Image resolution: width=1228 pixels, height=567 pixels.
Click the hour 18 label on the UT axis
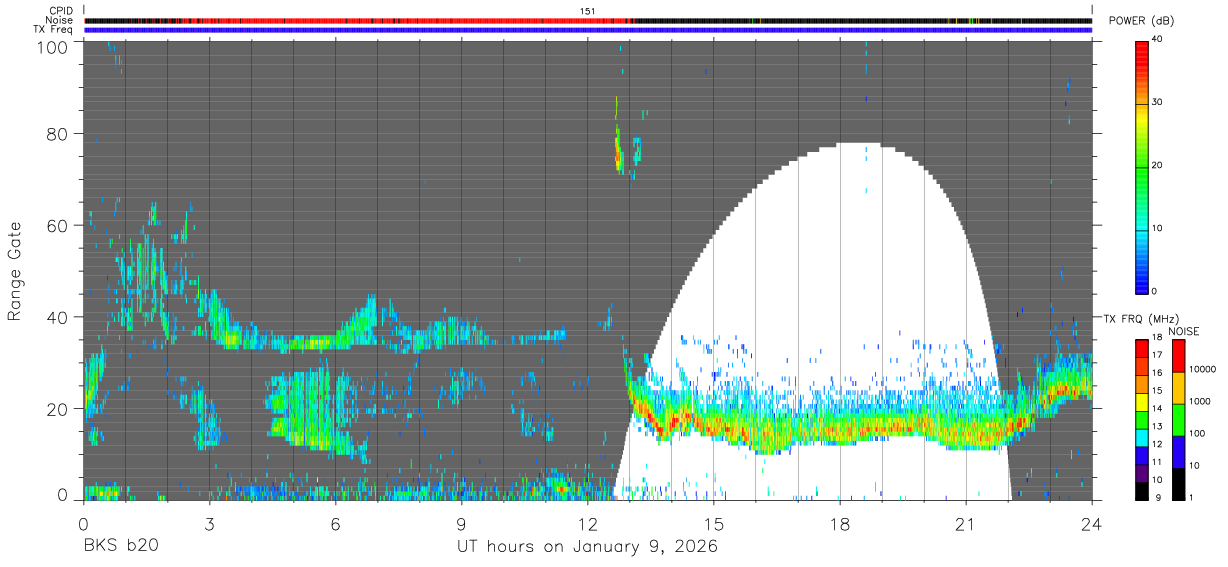(840, 524)
